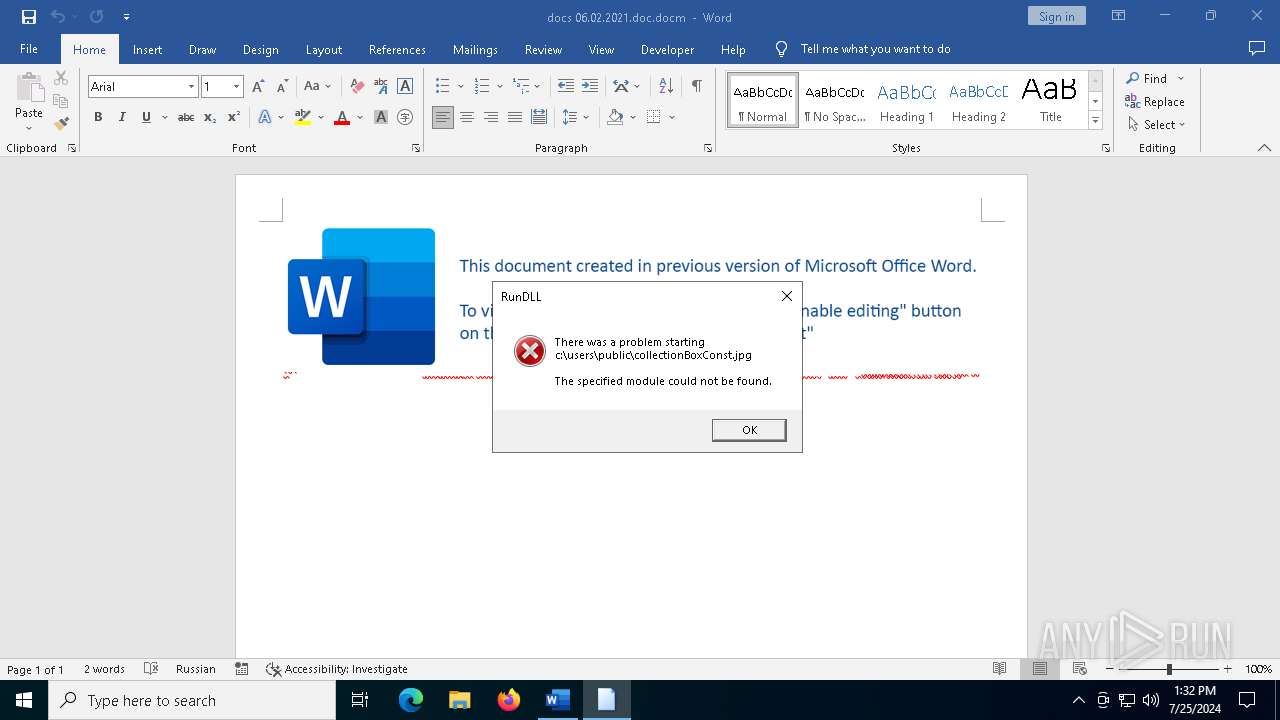Click the Clear All Formatting icon
This screenshot has height=720, width=1280.
click(x=356, y=87)
